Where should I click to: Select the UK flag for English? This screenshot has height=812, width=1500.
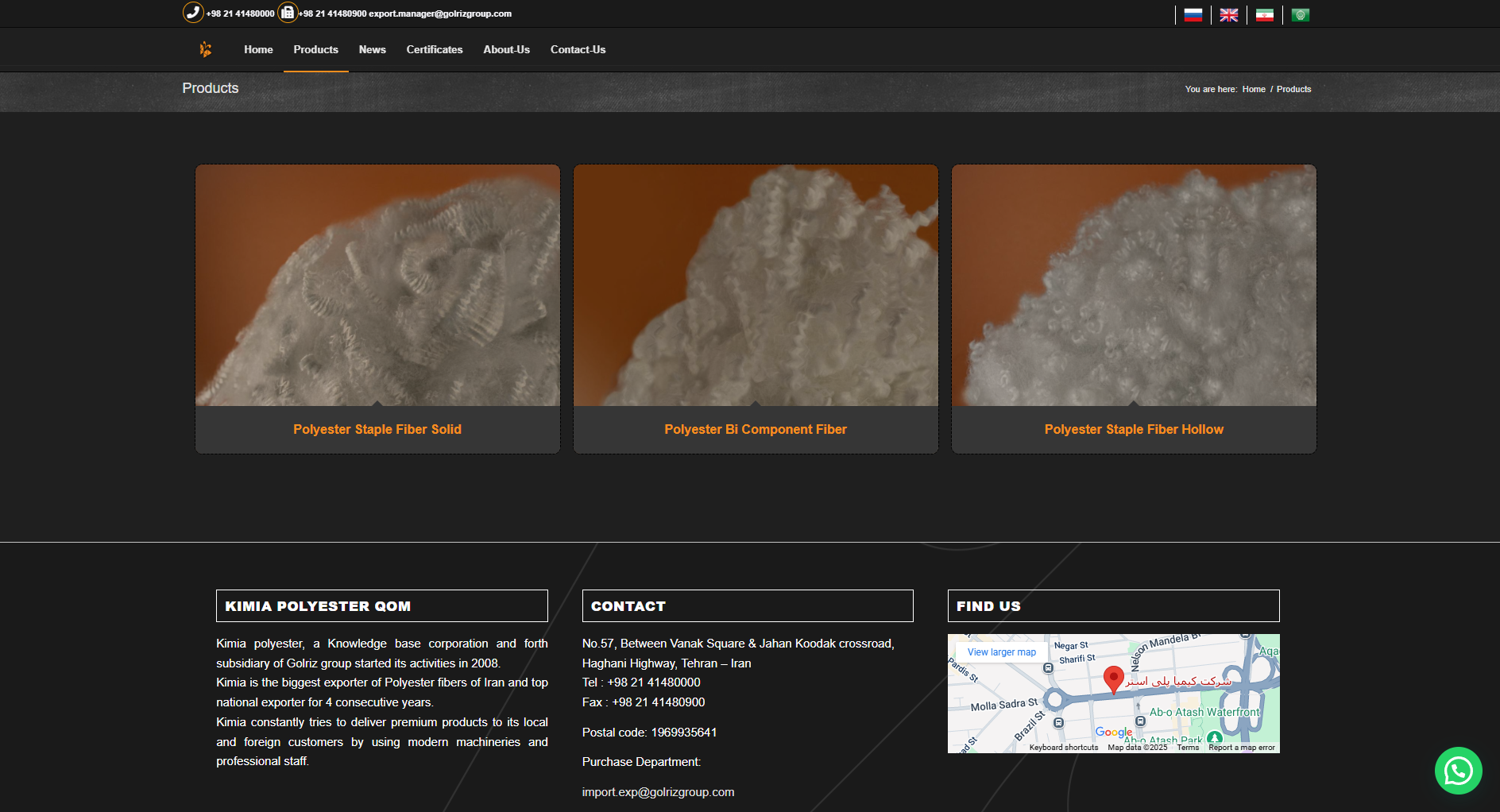1228,15
